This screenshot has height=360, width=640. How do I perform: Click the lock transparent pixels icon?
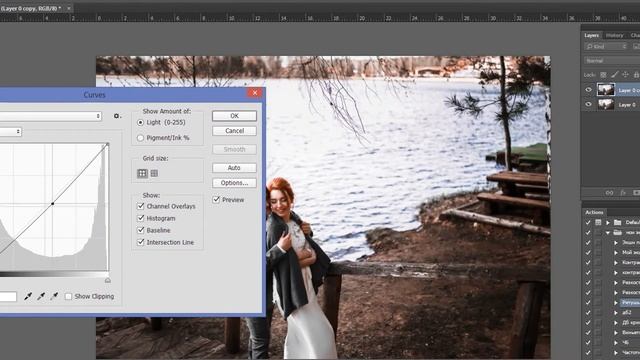(603, 75)
